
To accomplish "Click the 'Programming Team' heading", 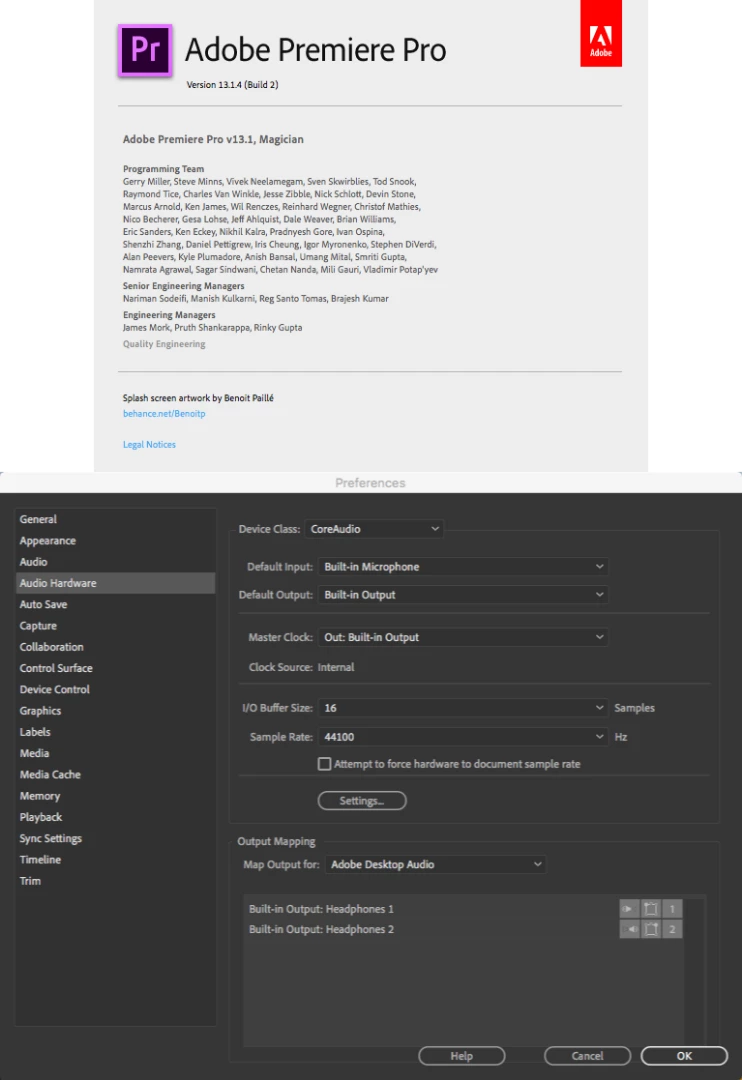I will 163,169.
